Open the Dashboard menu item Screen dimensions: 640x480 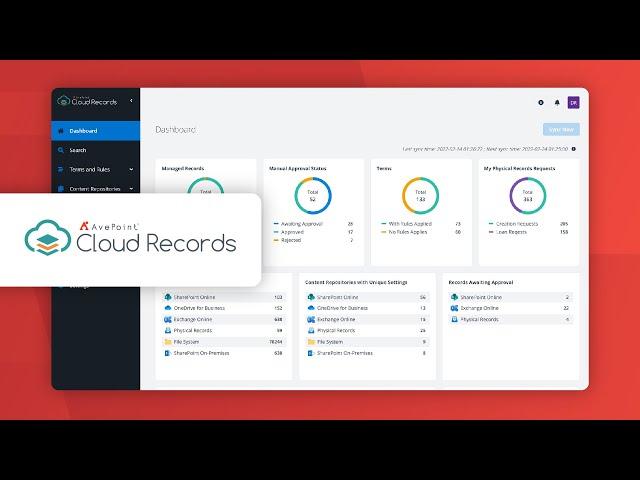point(96,131)
